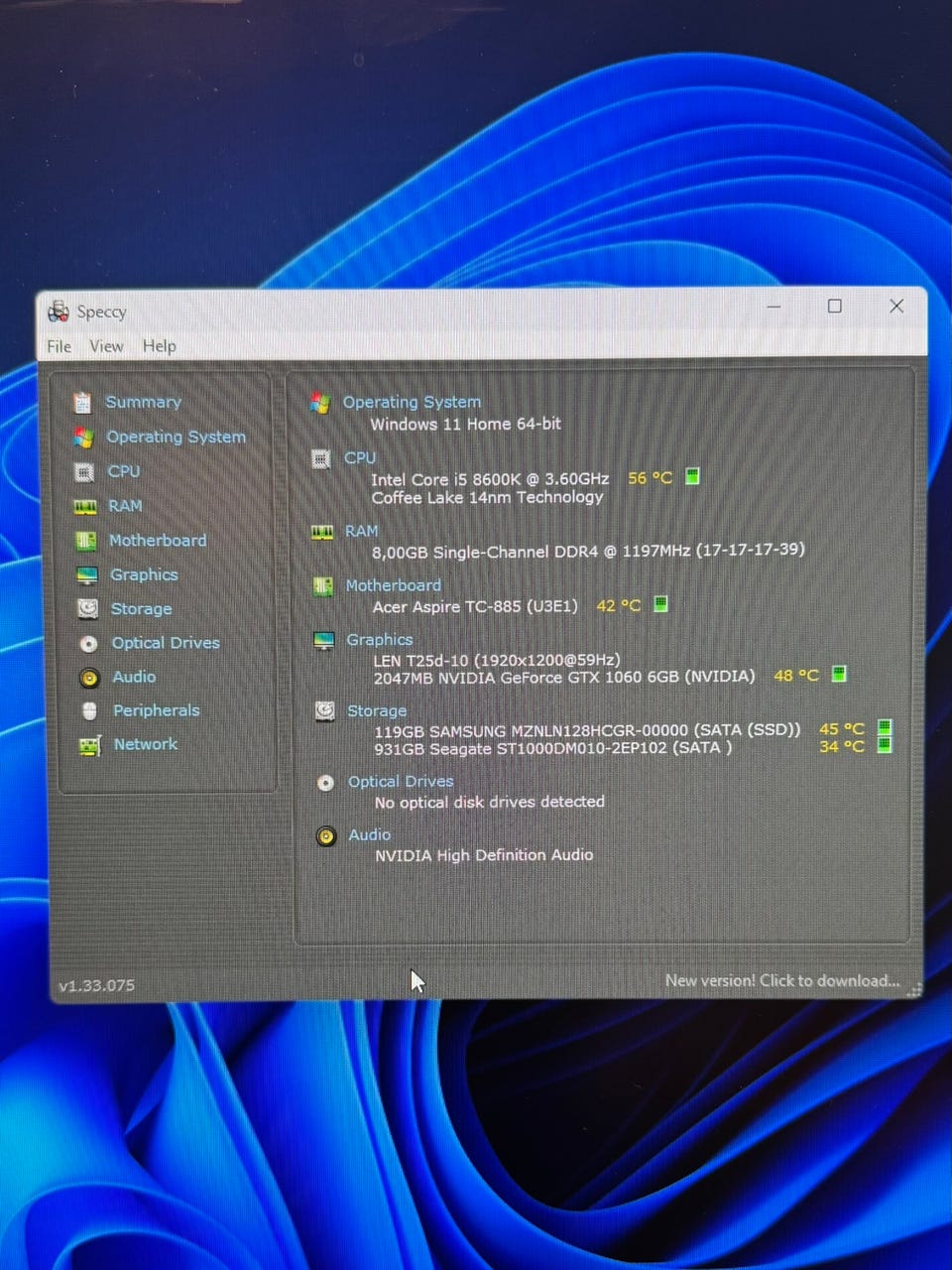Click the version label v1.33.075

click(x=96, y=986)
